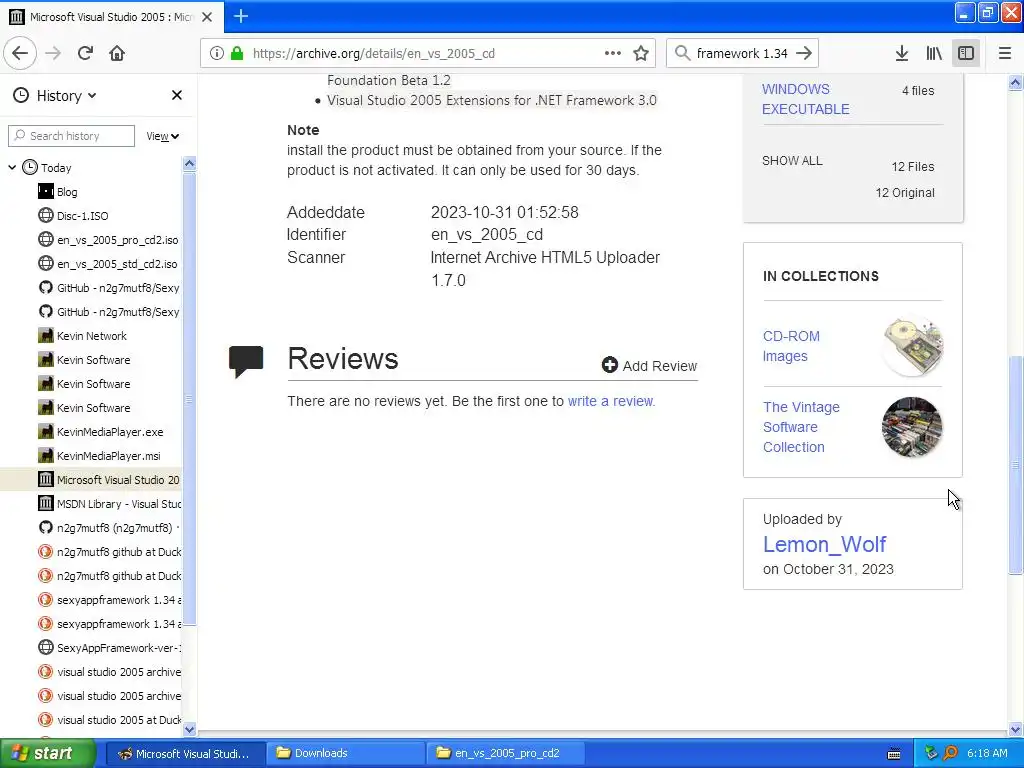This screenshot has width=1024, height=768.
Task: Open the Blog history entry
Action: click(67, 192)
